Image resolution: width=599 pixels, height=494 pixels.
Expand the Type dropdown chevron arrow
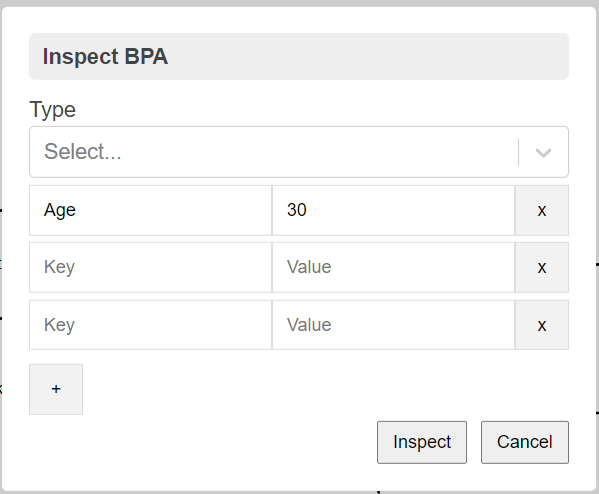tap(543, 152)
